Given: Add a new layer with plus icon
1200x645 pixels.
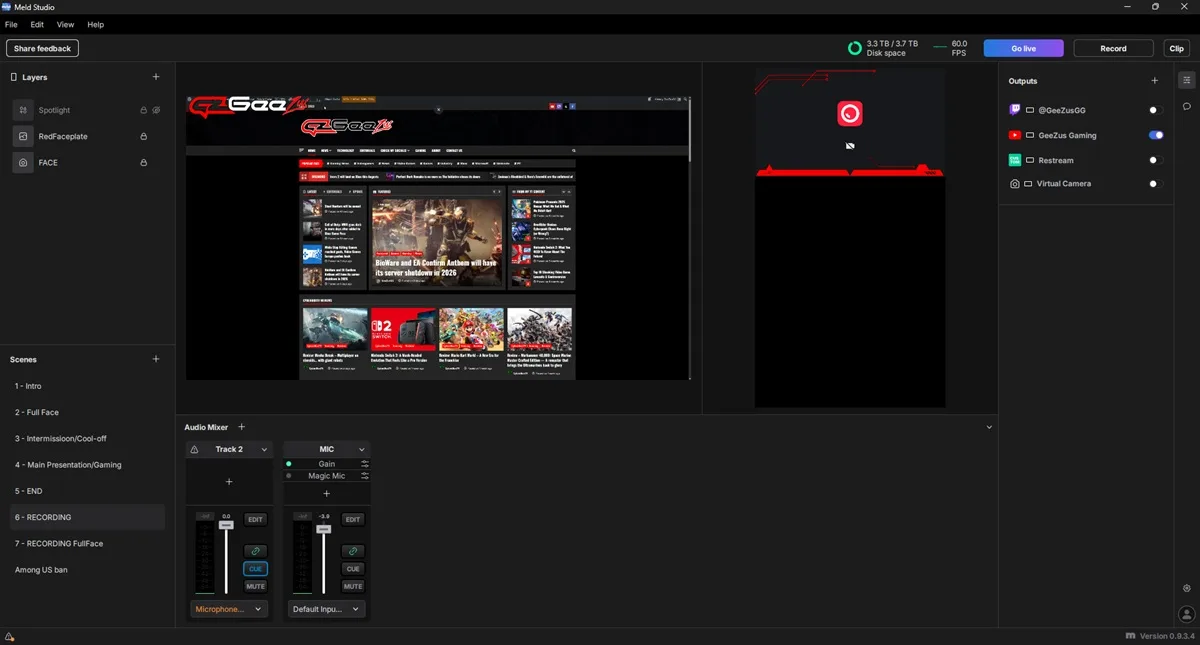Looking at the screenshot, I should (155, 77).
